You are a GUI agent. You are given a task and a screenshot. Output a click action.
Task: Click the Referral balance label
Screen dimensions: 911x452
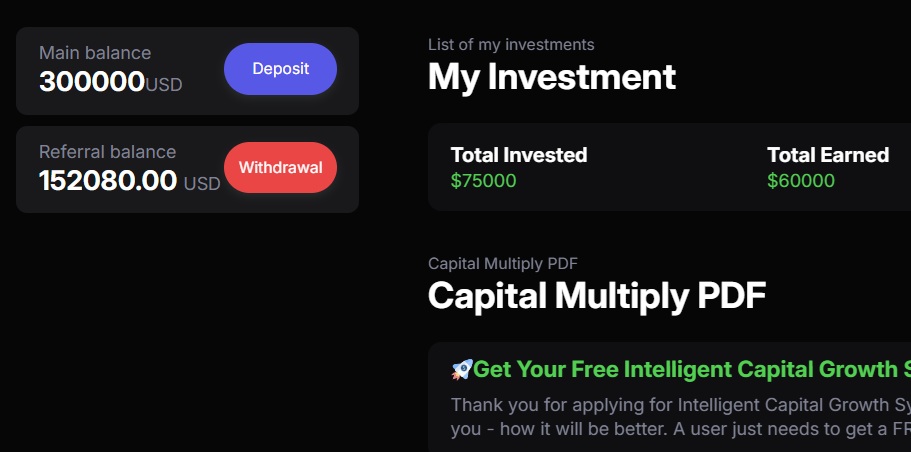[107, 152]
